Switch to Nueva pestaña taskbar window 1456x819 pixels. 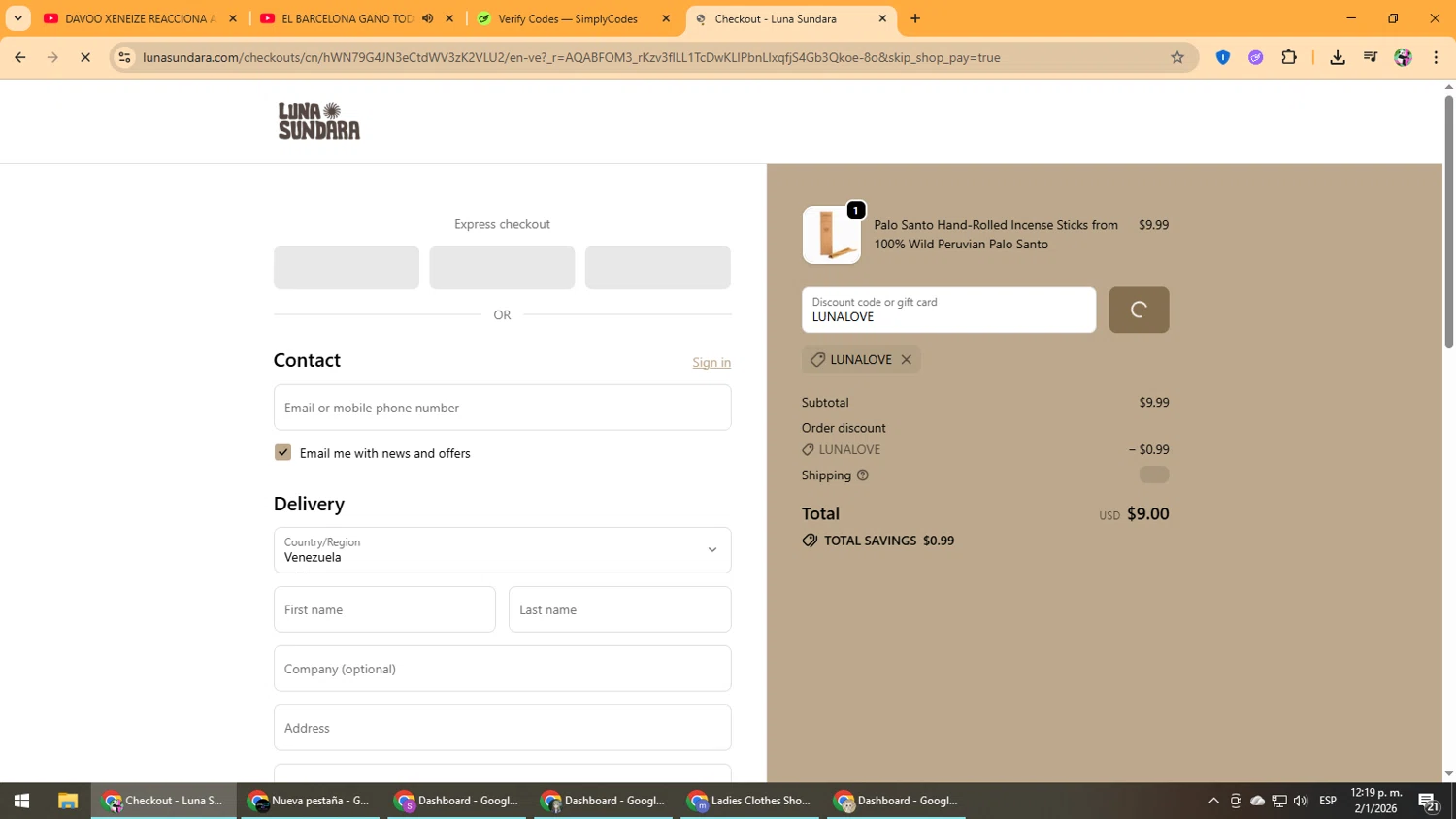pos(310,801)
